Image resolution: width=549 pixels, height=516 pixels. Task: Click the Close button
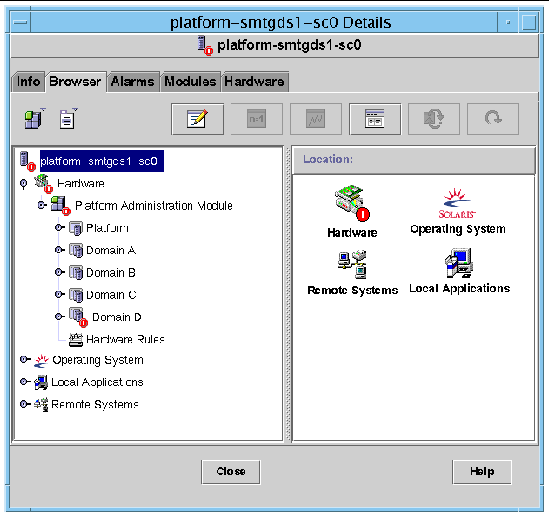(231, 472)
